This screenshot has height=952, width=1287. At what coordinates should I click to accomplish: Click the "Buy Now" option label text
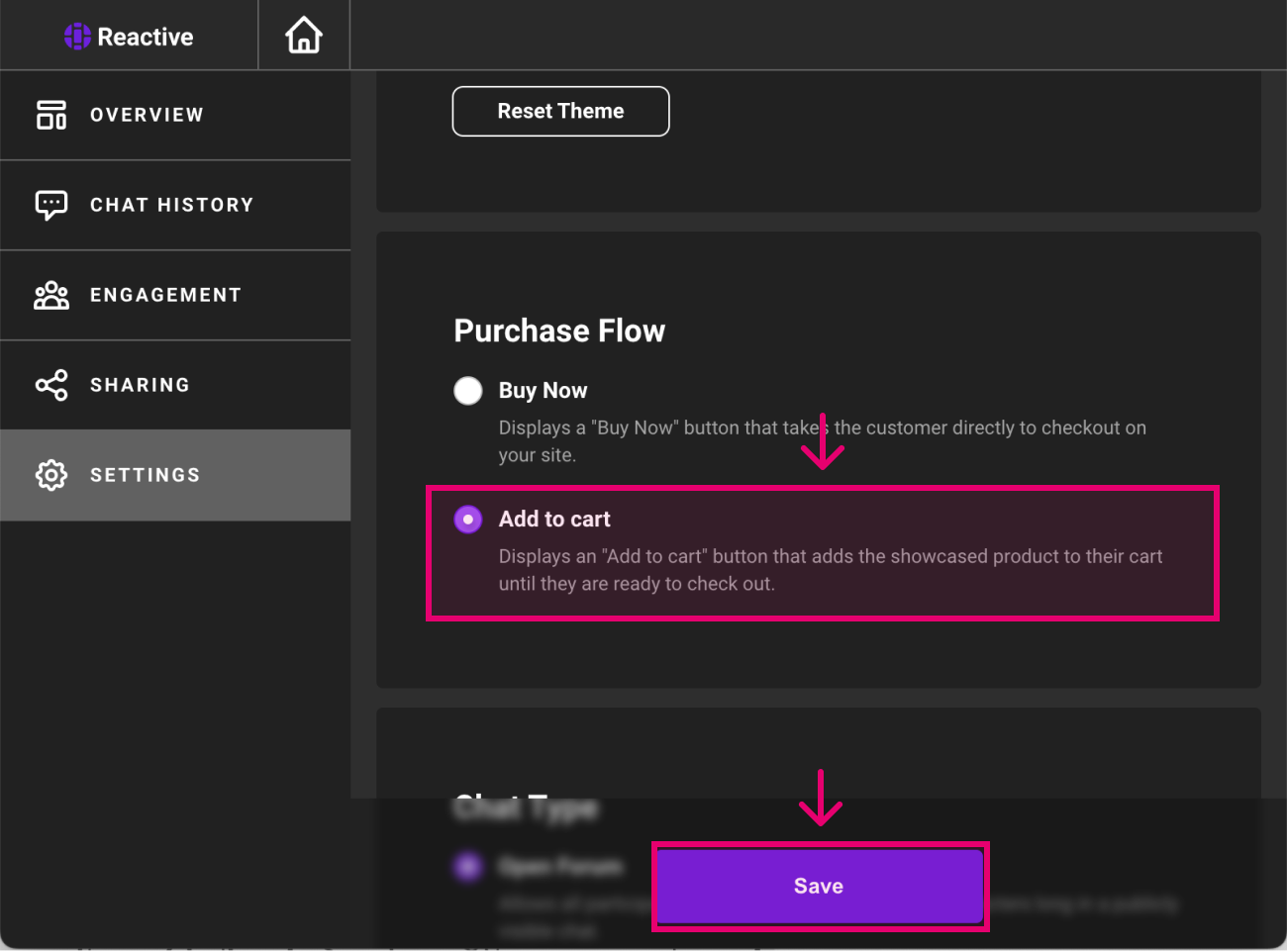click(x=543, y=391)
